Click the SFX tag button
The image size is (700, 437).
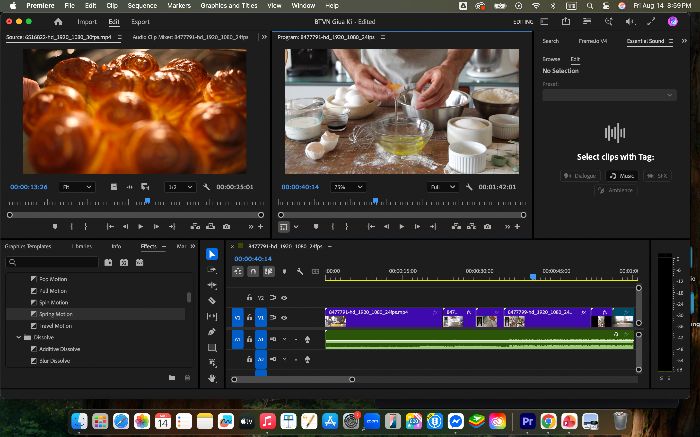coord(658,176)
